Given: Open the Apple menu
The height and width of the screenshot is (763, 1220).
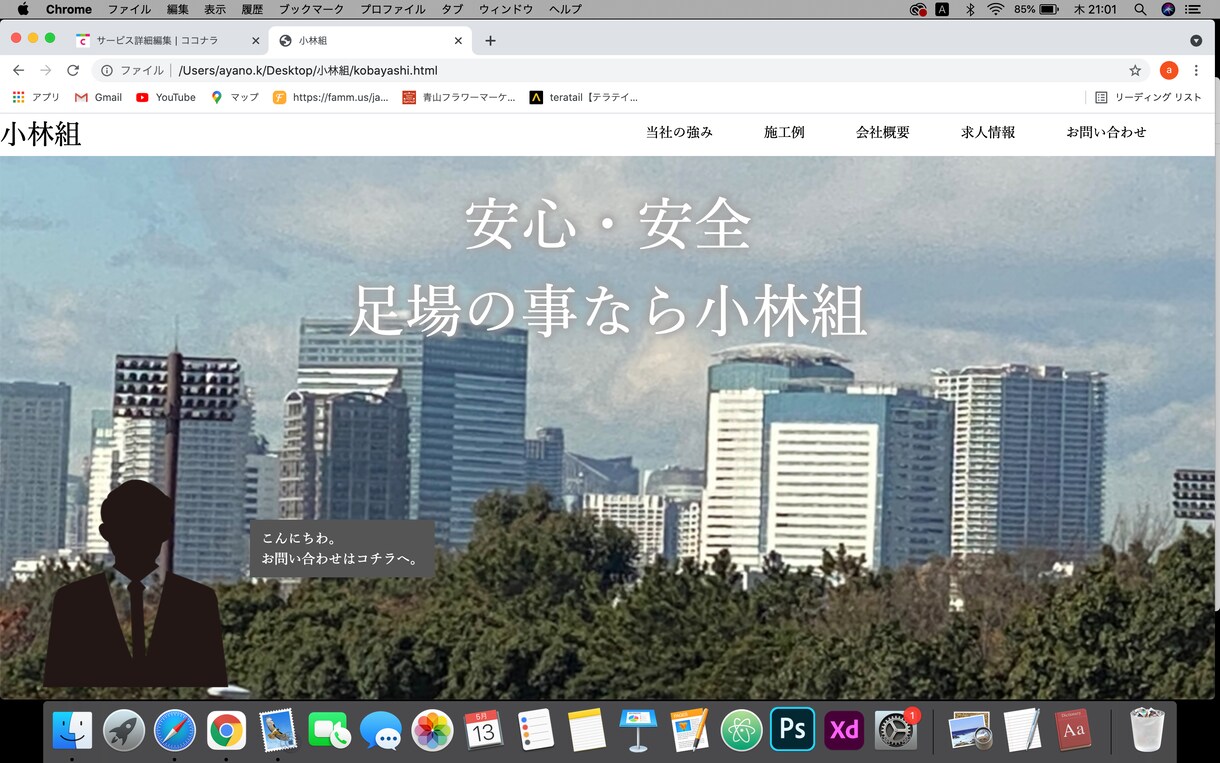Looking at the screenshot, I should click(x=23, y=9).
